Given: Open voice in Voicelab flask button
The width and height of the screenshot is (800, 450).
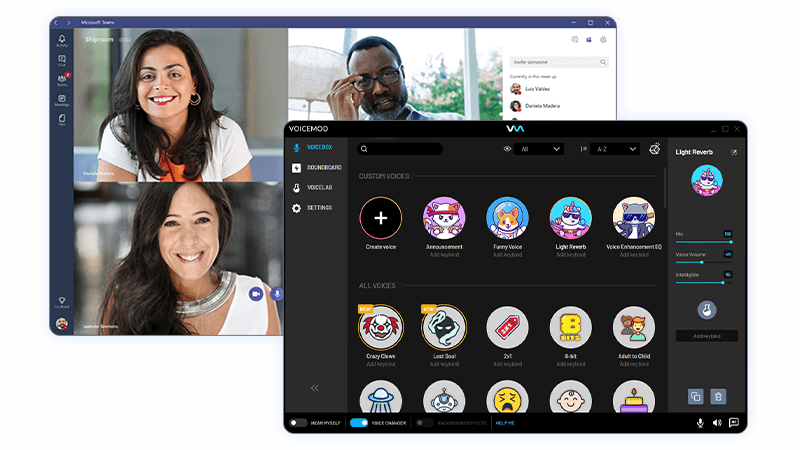Looking at the screenshot, I should click(707, 310).
